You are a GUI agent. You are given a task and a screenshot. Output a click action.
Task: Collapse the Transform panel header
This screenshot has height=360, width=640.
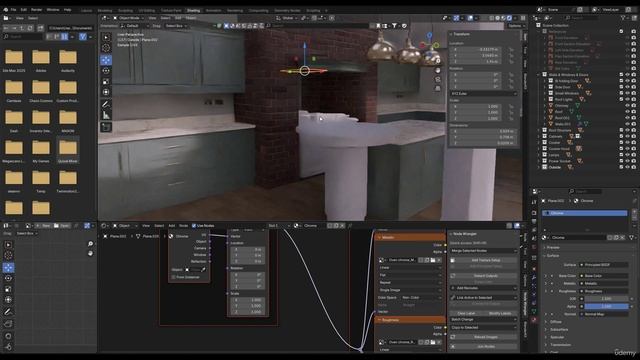pyautogui.click(x=462, y=34)
